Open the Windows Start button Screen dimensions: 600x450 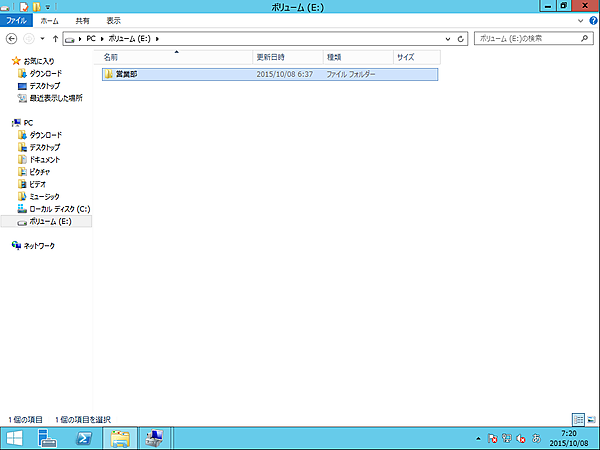[x=14, y=438]
